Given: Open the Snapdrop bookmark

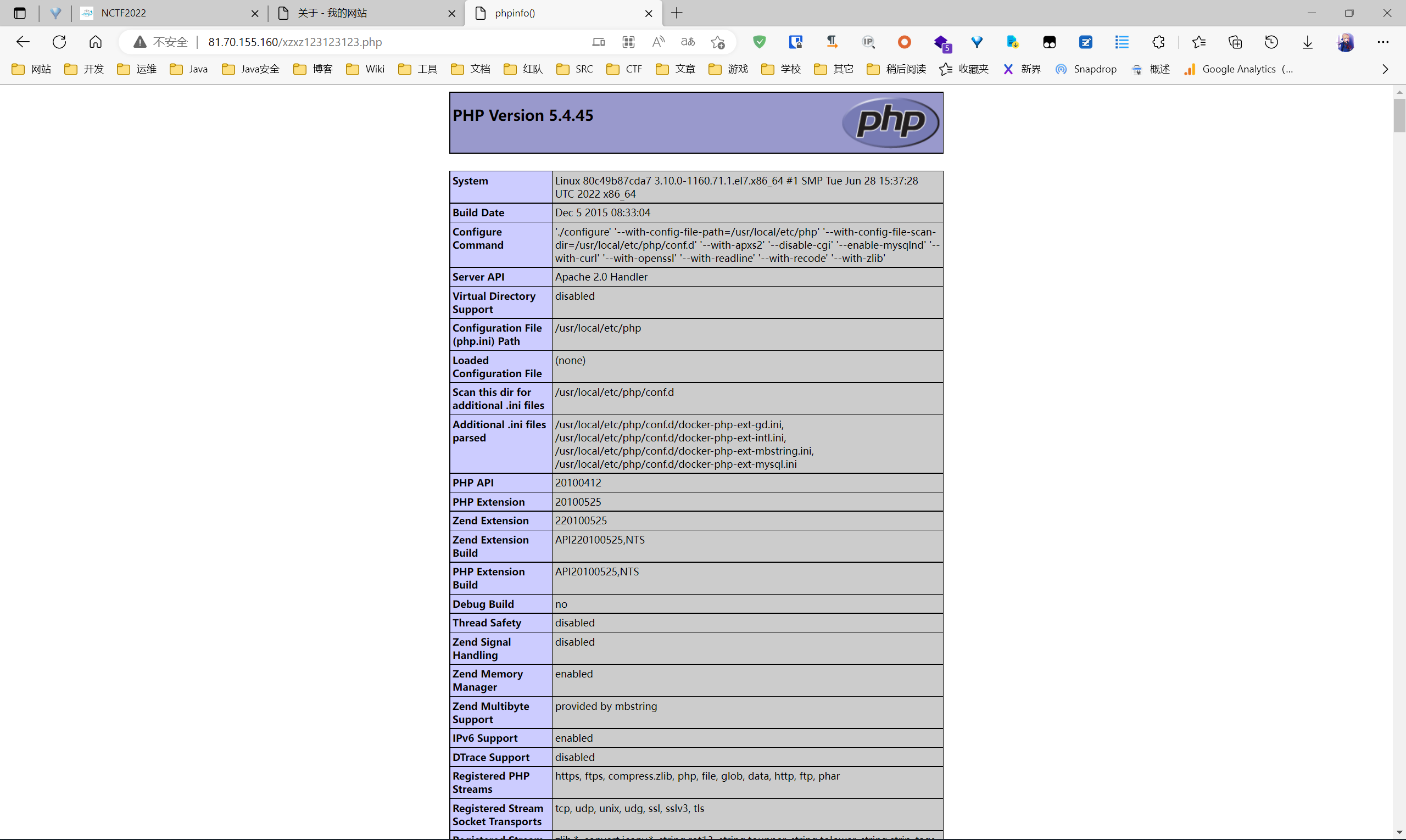Looking at the screenshot, I should (1086, 69).
